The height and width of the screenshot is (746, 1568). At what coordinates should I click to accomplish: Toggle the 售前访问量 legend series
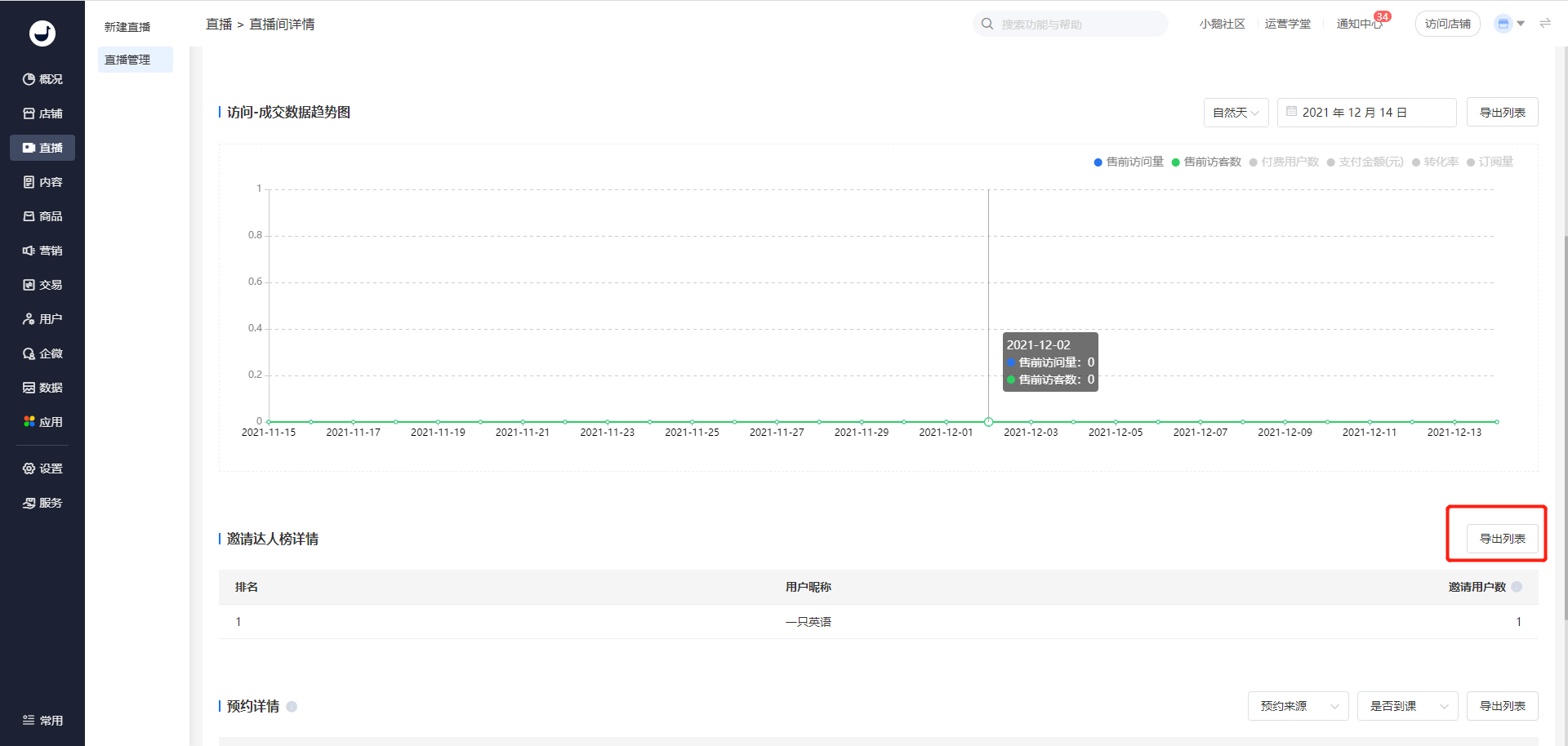click(x=1129, y=162)
